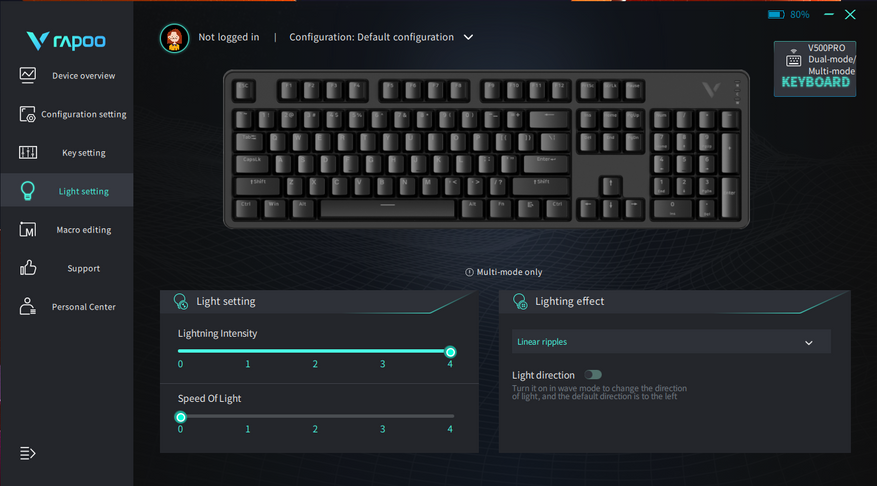The width and height of the screenshot is (877, 486).
Task: Select the Light setting bulb icon
Action: [x=27, y=191]
